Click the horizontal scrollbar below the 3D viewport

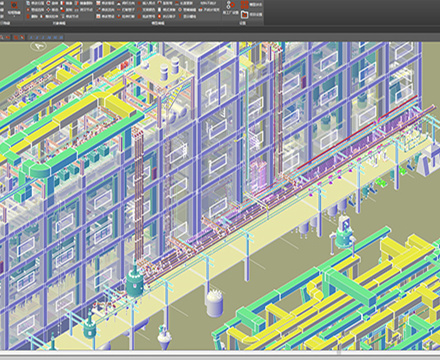tap(220, 353)
